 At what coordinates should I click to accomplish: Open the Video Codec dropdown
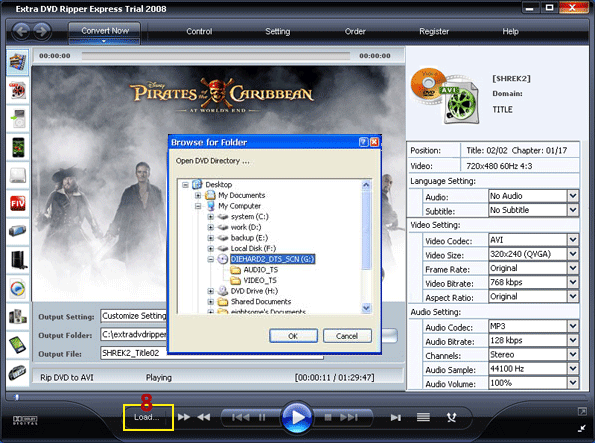[573, 240]
